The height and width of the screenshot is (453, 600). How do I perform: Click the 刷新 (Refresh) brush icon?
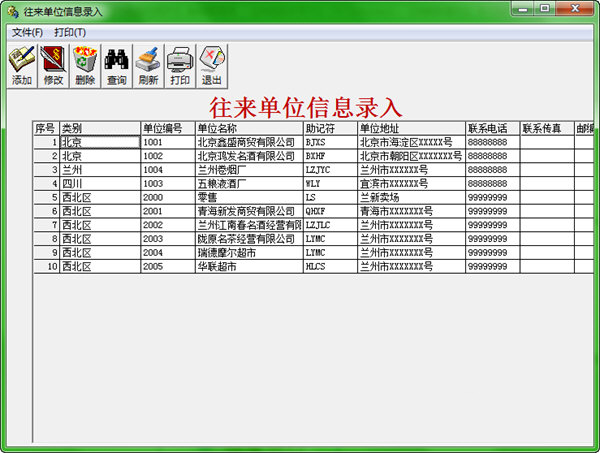point(148,66)
